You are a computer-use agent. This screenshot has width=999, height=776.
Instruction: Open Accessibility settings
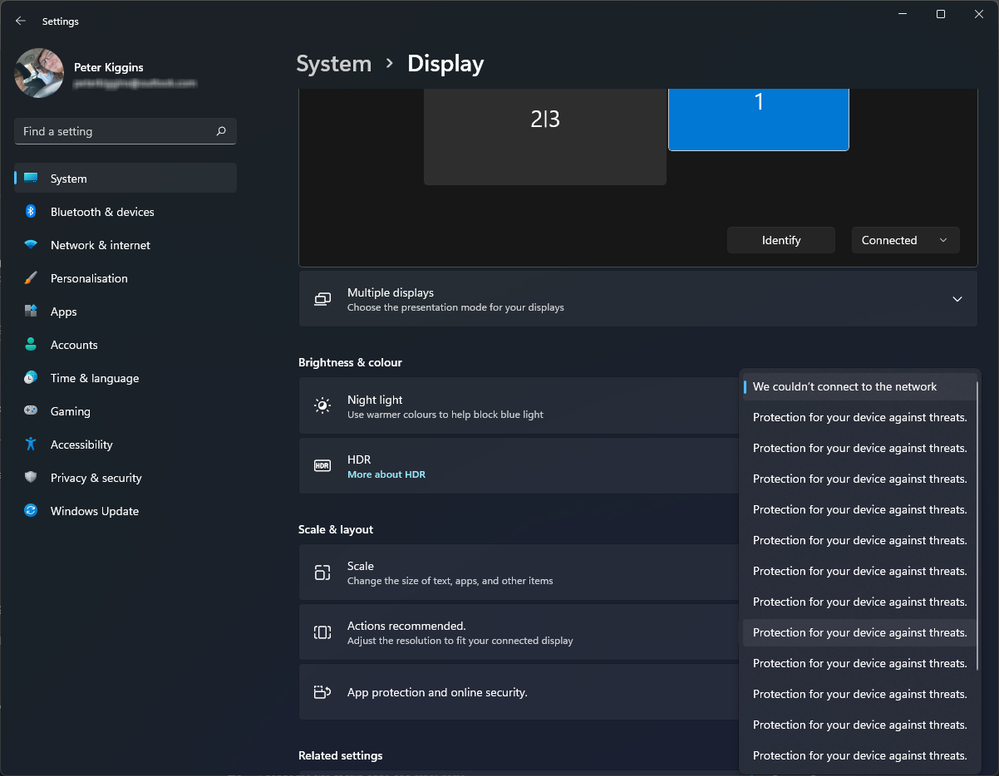126,445
